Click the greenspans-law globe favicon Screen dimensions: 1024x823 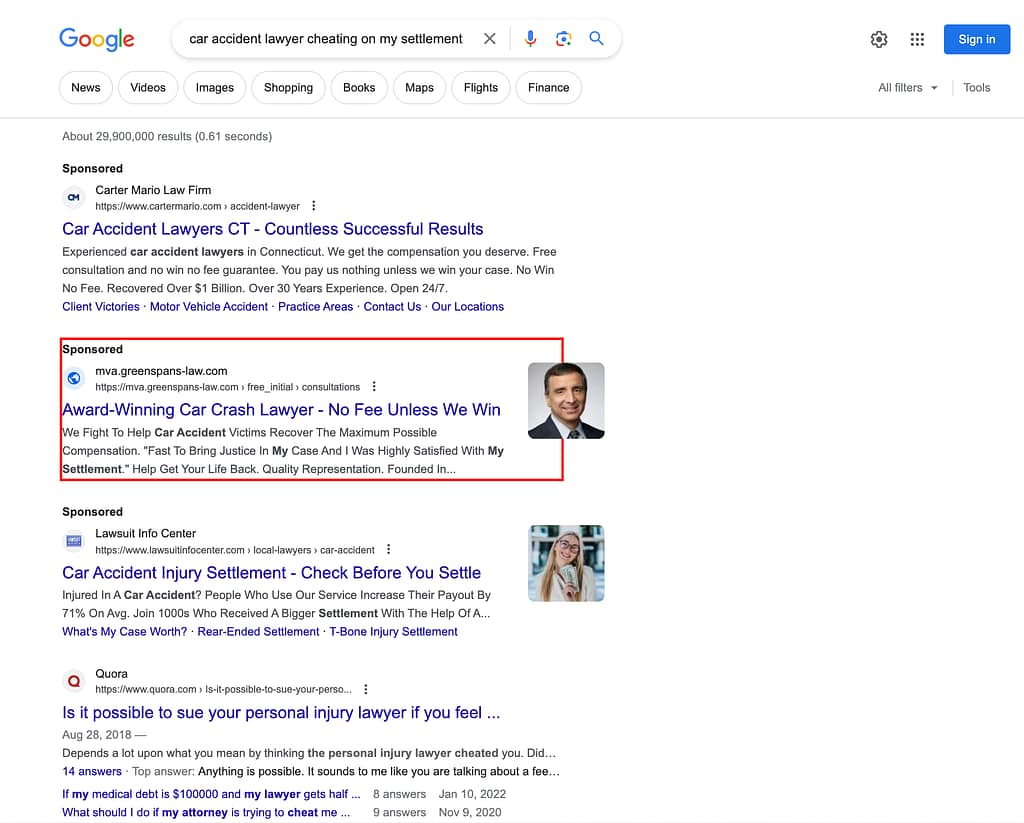tap(74, 378)
